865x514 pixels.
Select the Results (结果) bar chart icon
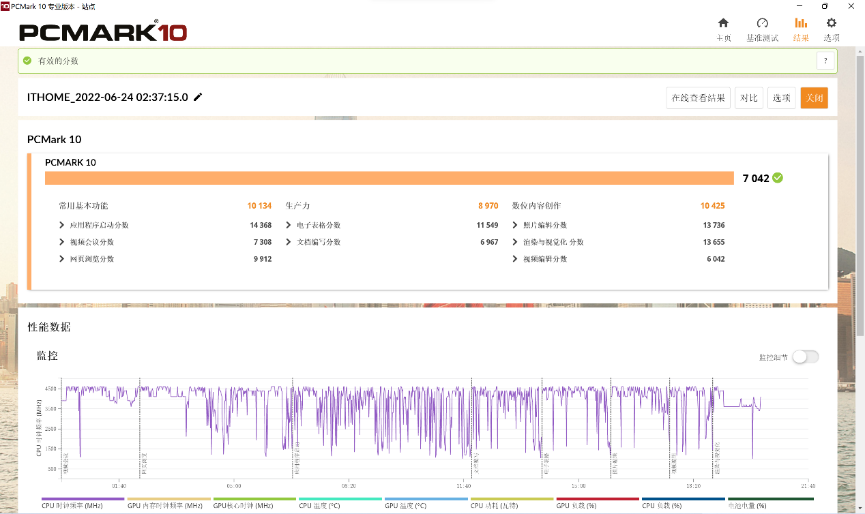[x=800, y=23]
